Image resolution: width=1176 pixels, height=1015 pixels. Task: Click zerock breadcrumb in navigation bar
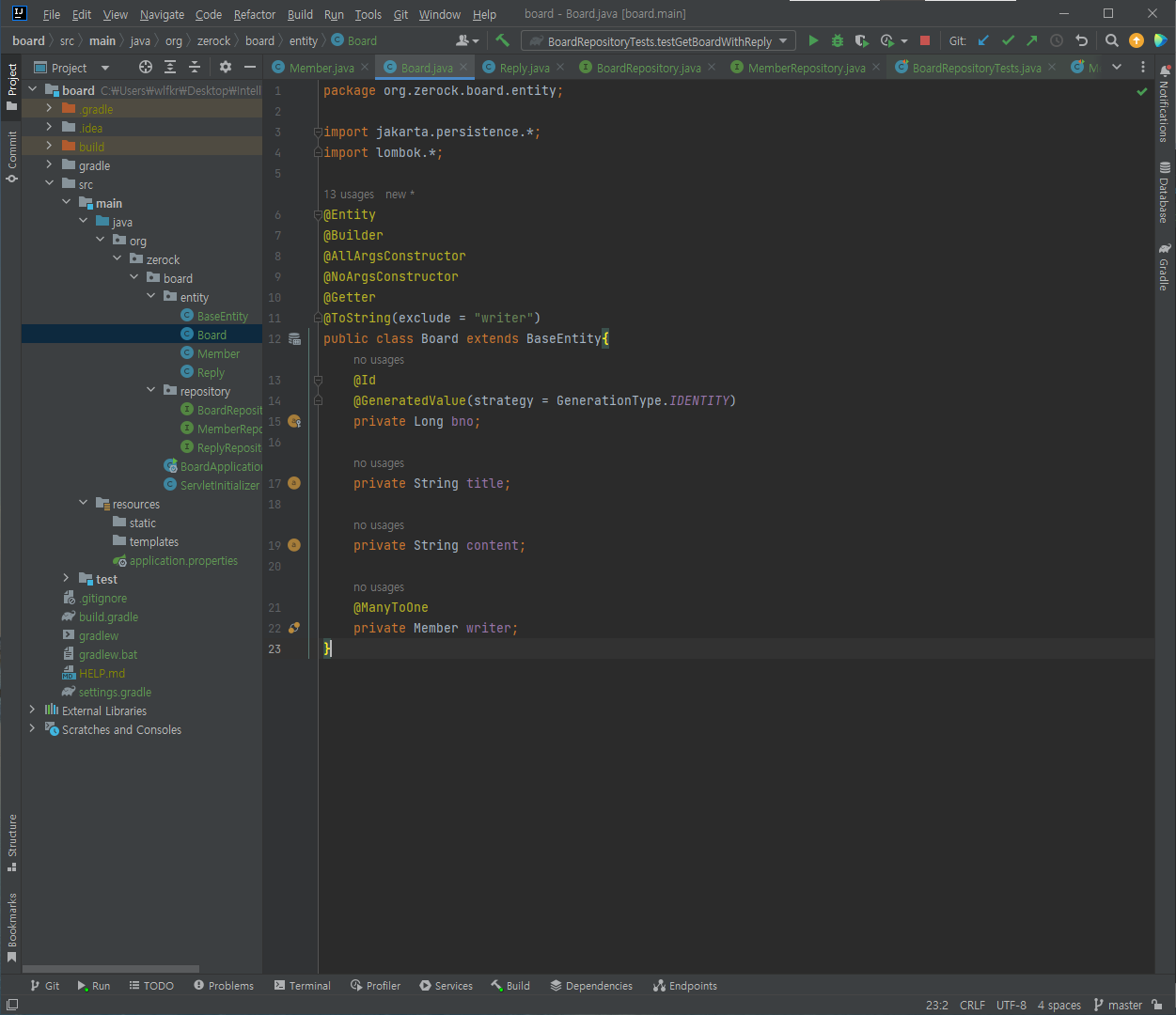[x=213, y=40]
